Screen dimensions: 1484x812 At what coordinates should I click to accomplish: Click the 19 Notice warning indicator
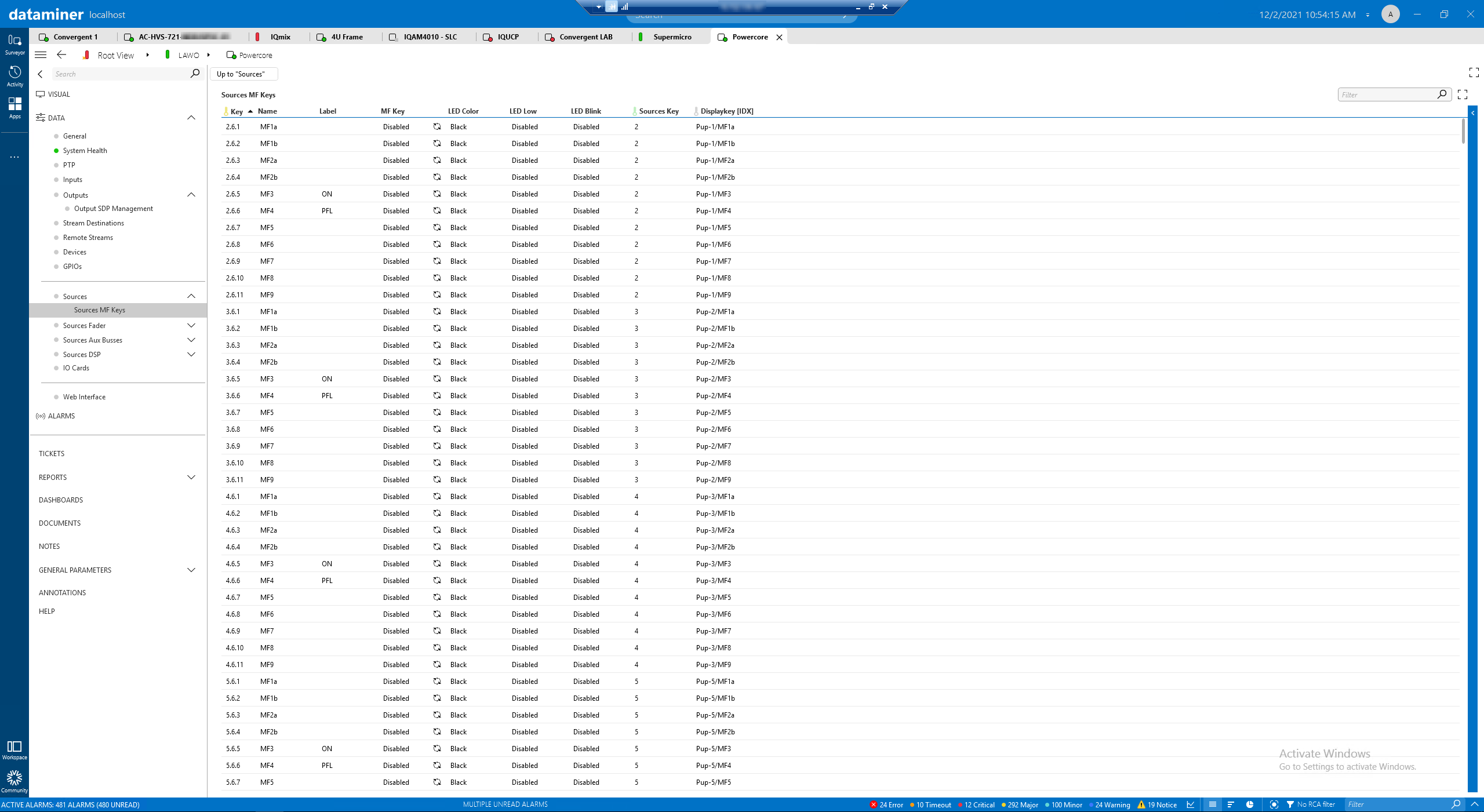point(1157,804)
